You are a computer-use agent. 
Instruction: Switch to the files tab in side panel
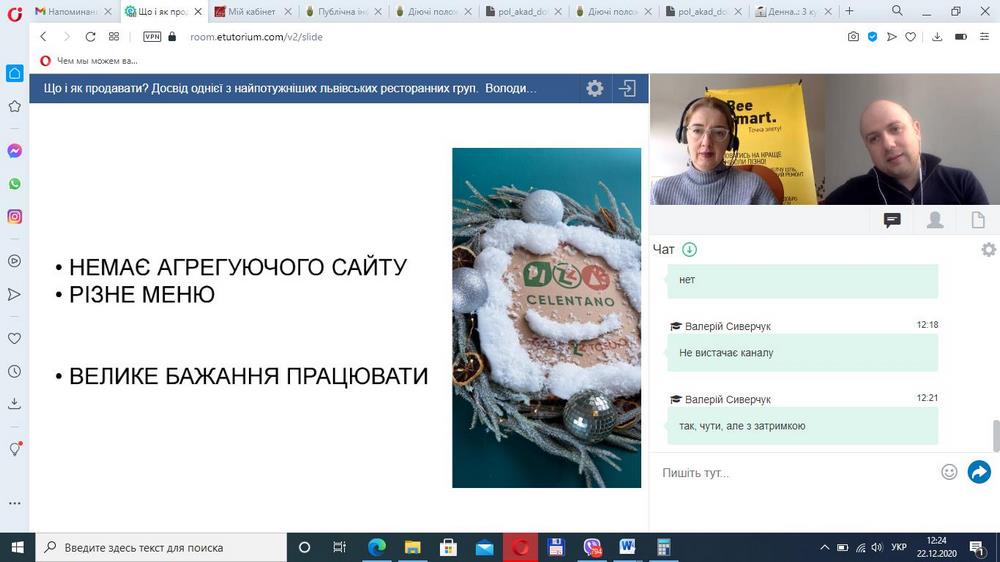tap(978, 220)
